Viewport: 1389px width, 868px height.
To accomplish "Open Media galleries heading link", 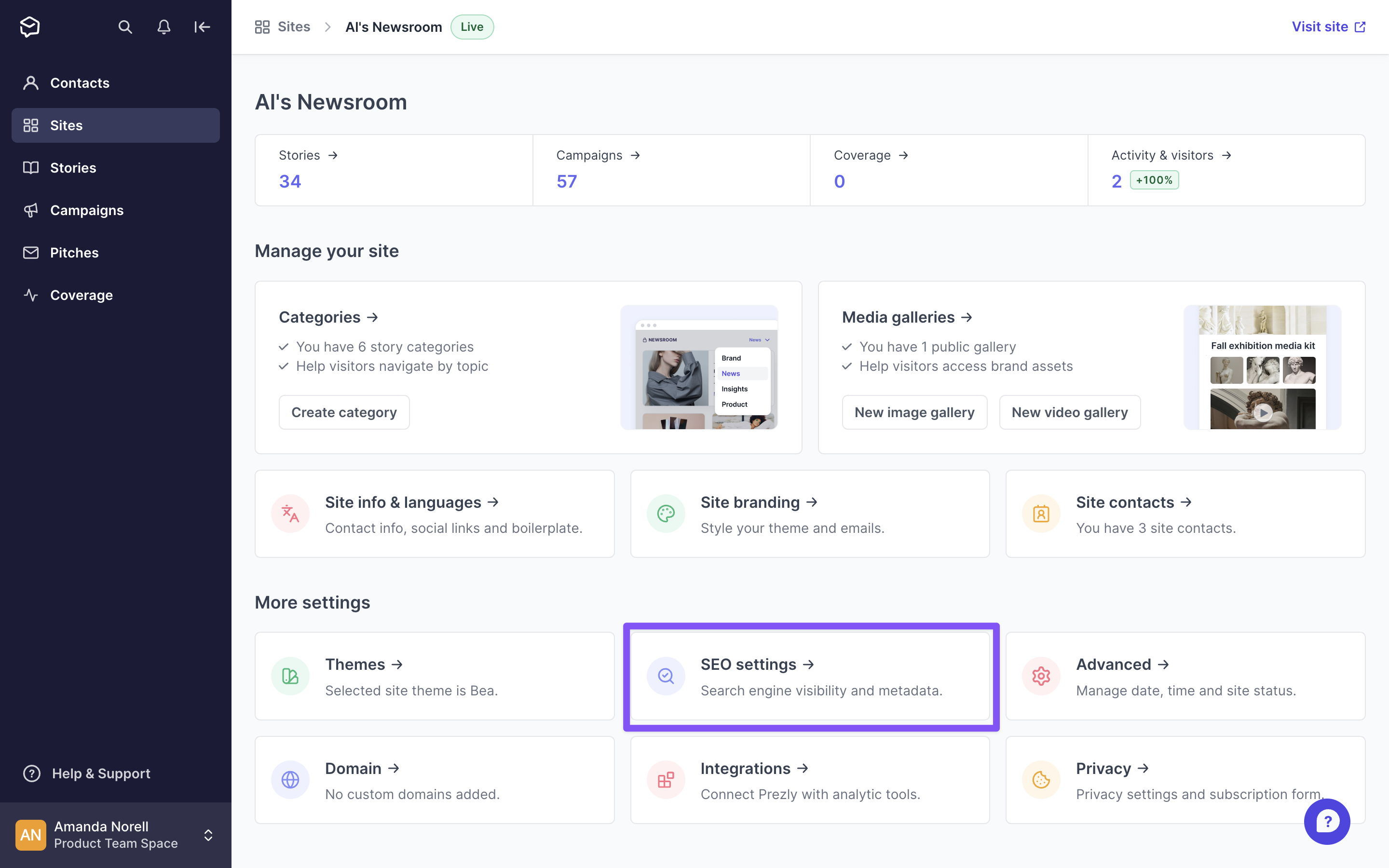I will (x=907, y=317).
